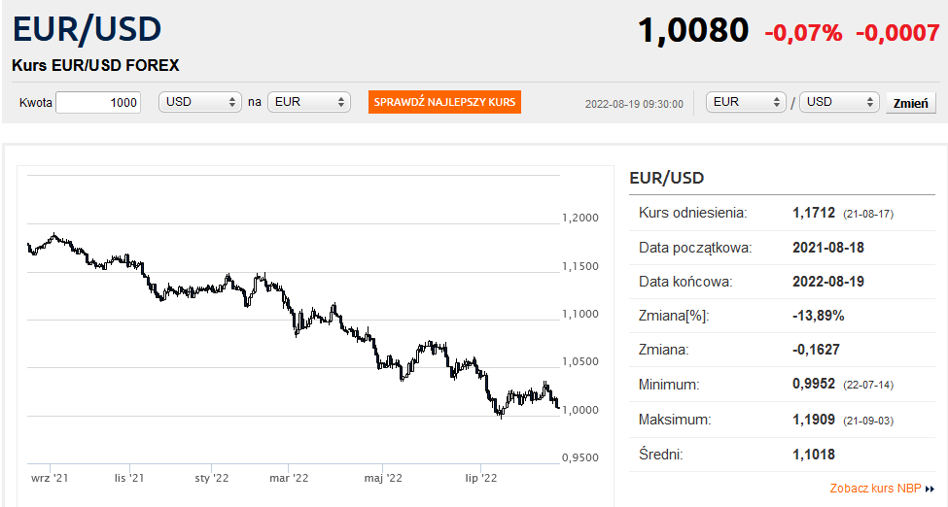Open the EUR target currency dropdown after 'na'

[x=309, y=102]
